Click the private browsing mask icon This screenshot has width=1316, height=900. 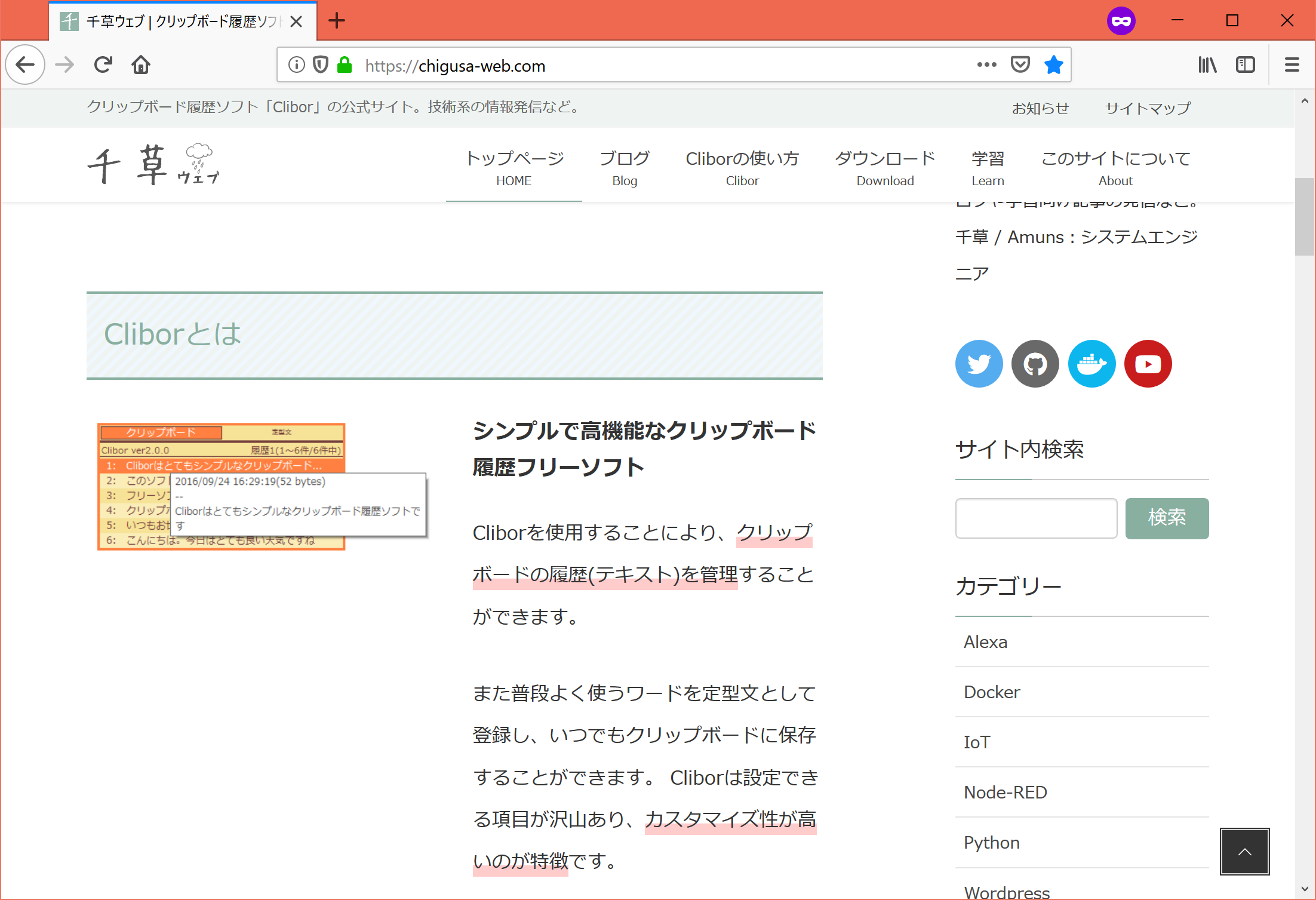tap(1121, 21)
